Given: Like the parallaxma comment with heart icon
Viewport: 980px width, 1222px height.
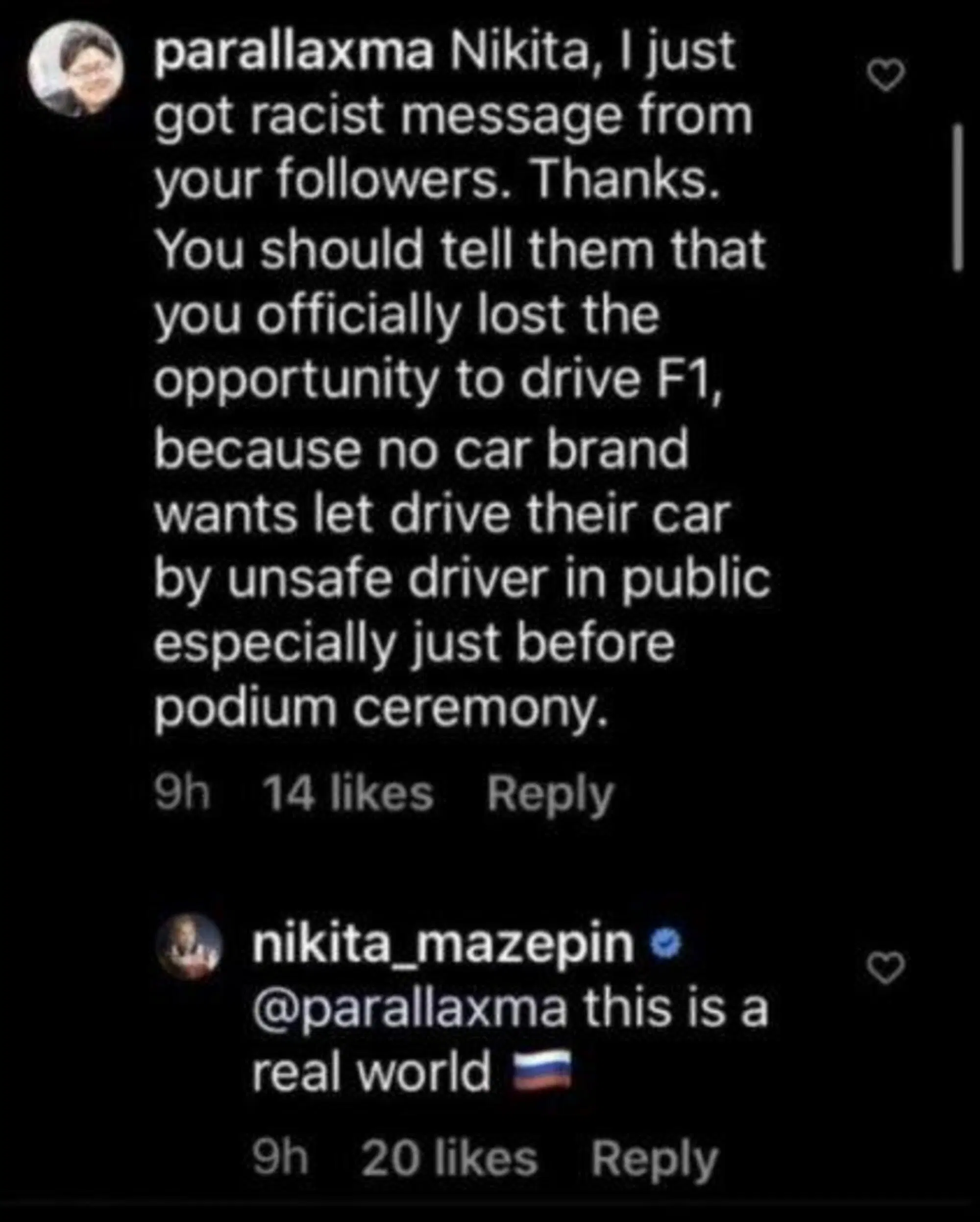Looking at the screenshot, I should click(x=886, y=76).
